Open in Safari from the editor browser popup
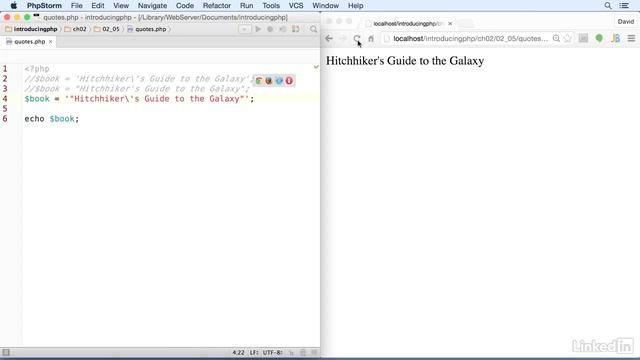Image resolution: width=640 pixels, height=360 pixels. (279, 81)
